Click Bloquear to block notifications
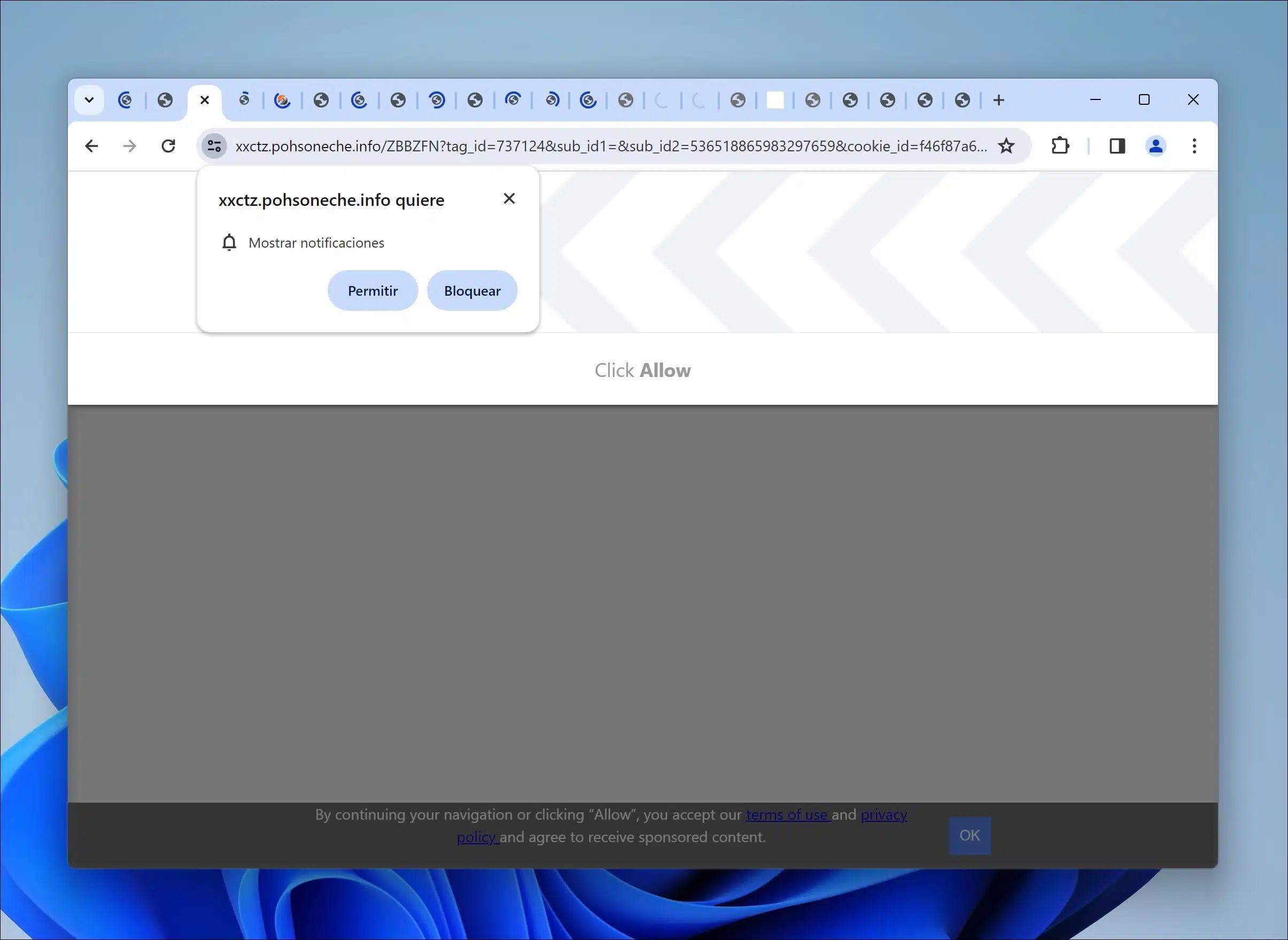 click(x=472, y=291)
